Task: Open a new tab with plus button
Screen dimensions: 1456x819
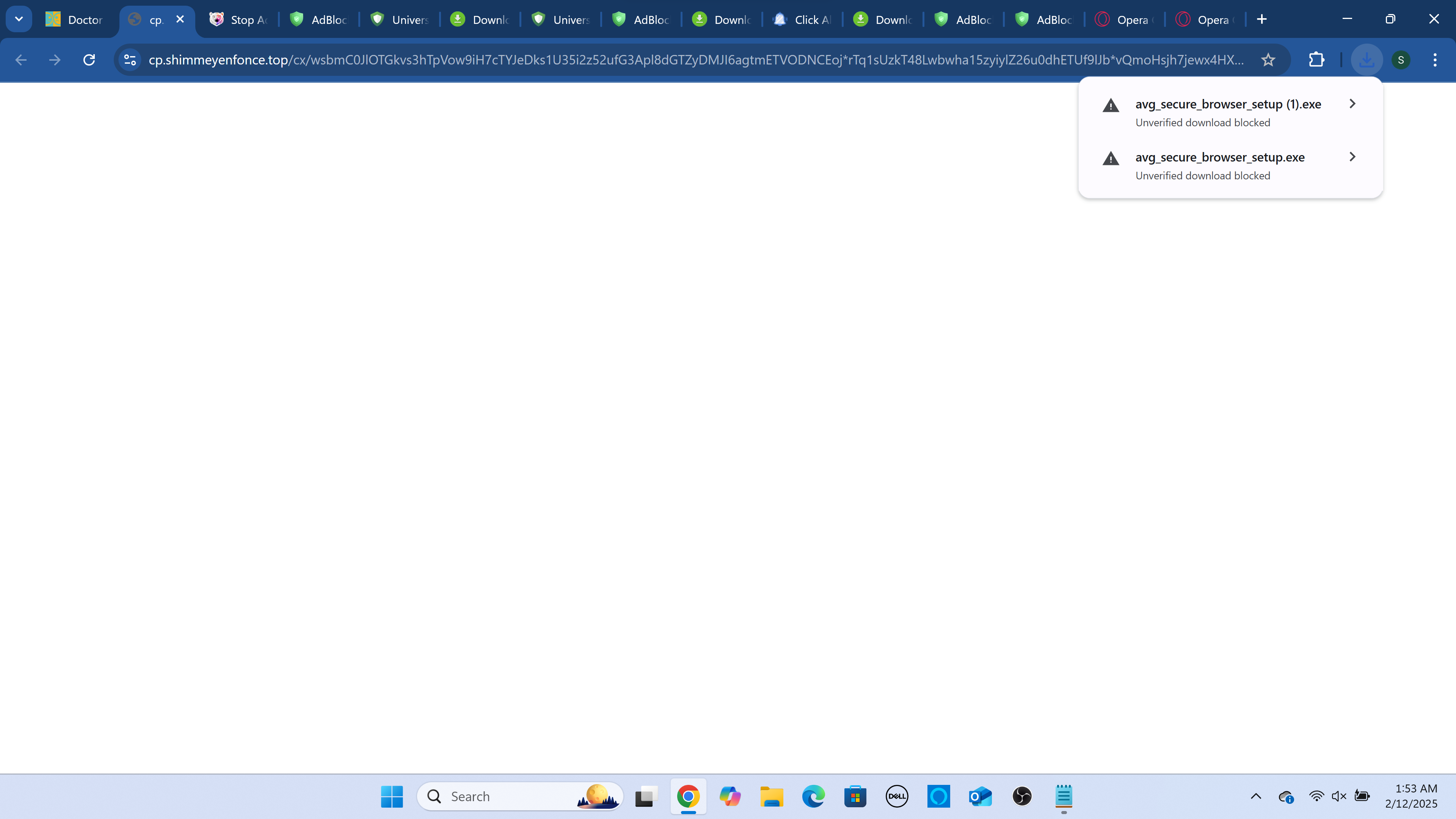Action: click(x=1261, y=19)
